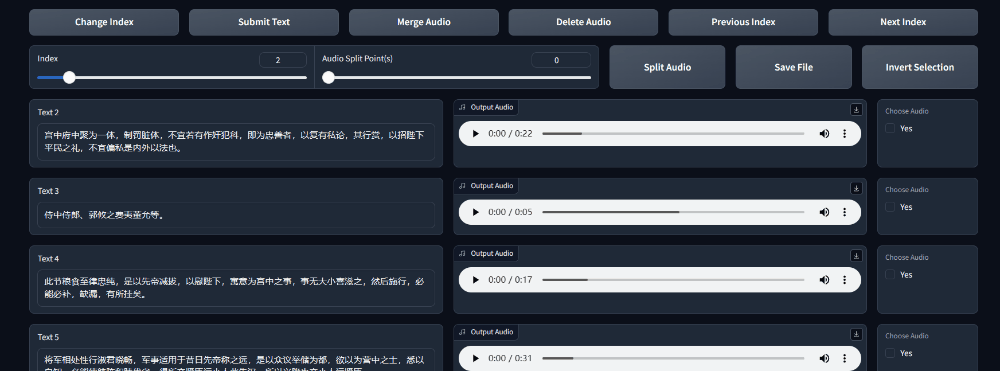Click the Submit Text button
Image resolution: width=1000 pixels, height=371 pixels.
(x=263, y=22)
